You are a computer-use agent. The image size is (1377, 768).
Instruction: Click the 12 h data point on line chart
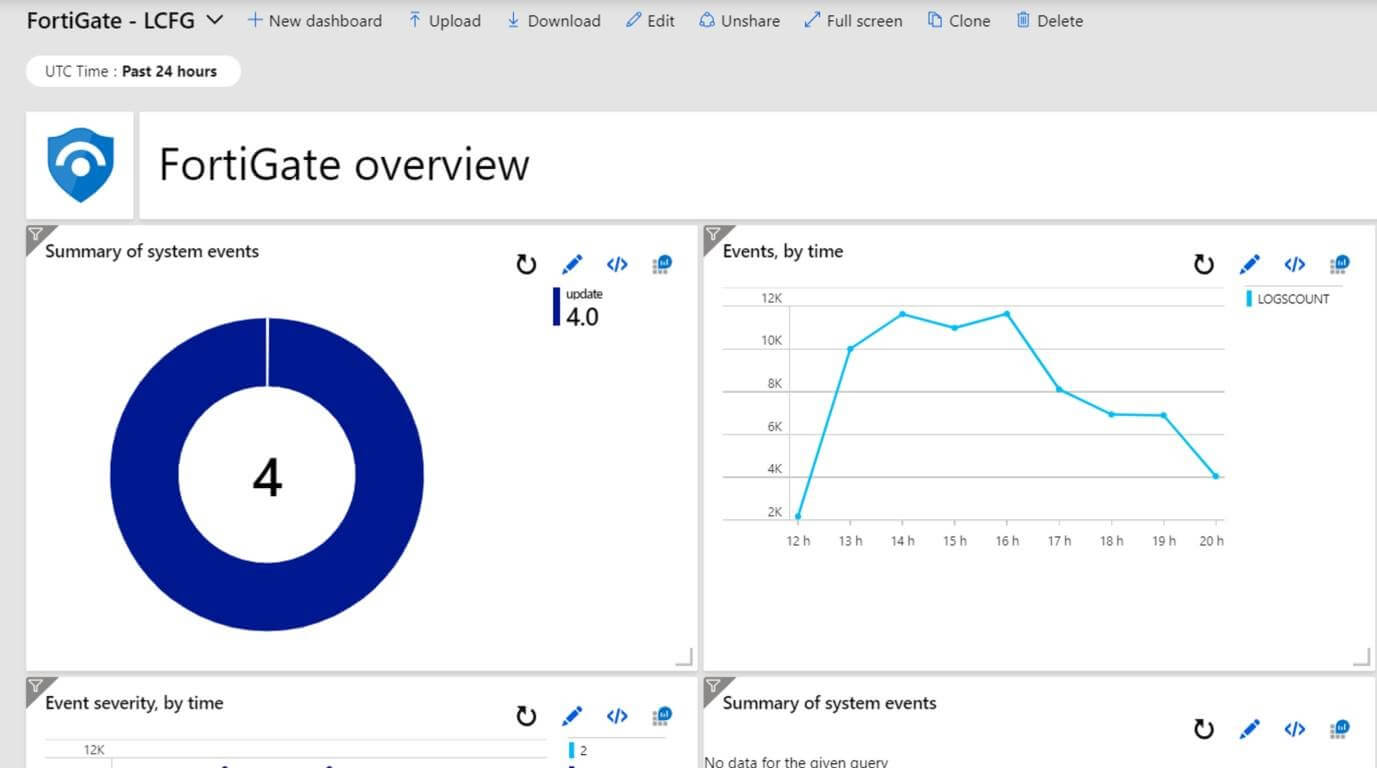tap(798, 516)
